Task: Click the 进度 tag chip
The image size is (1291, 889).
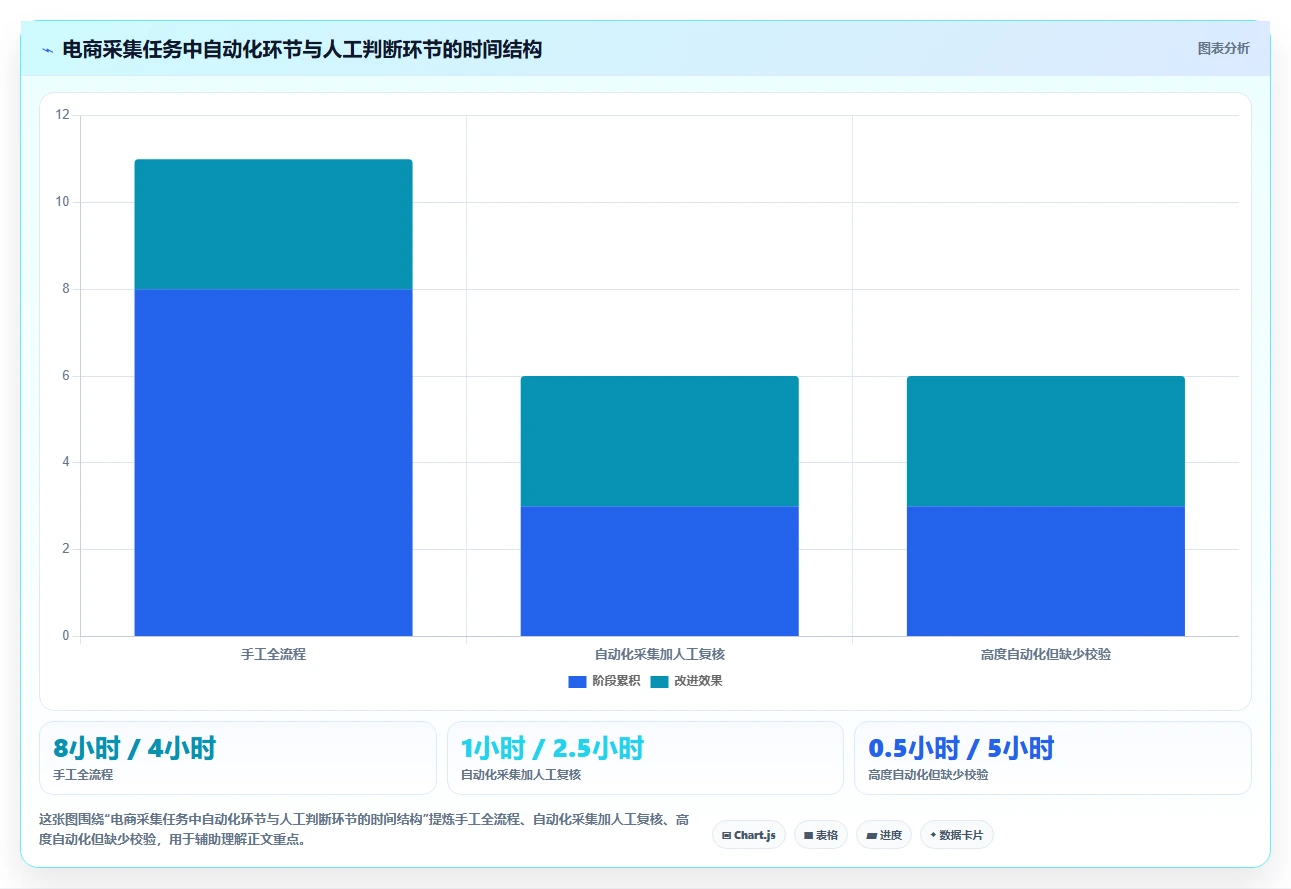Action: 884,835
